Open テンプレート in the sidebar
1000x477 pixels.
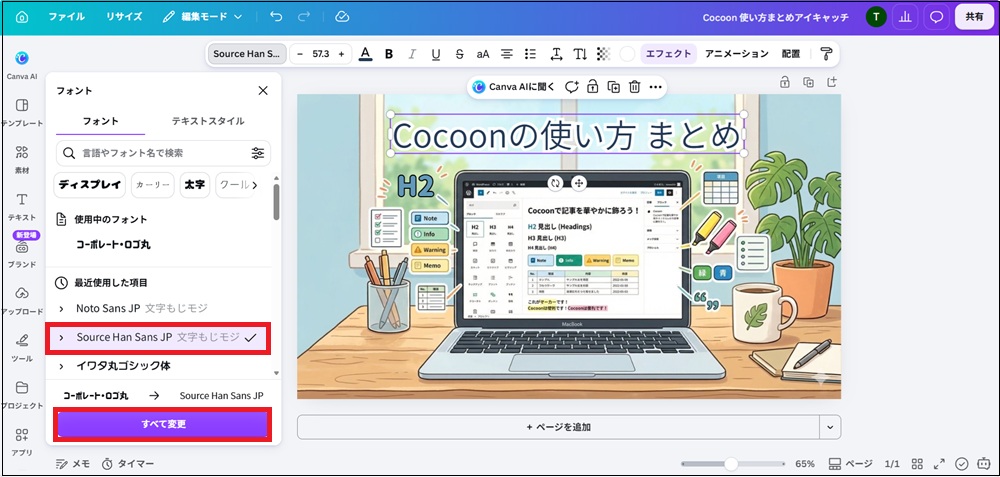click(22, 112)
